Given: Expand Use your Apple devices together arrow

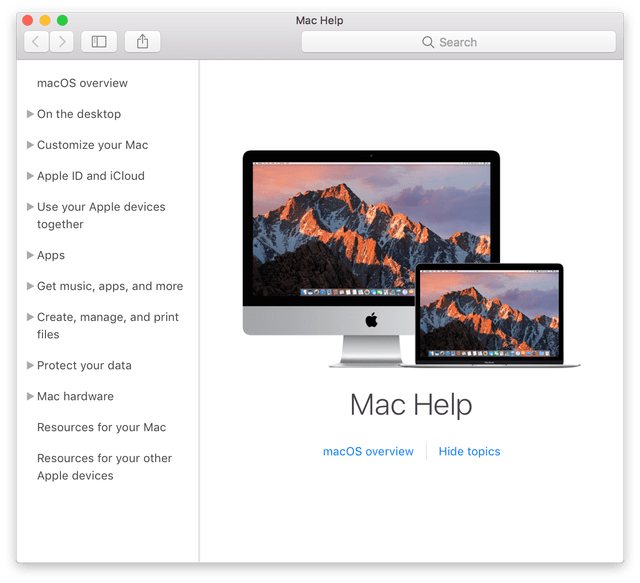Looking at the screenshot, I should pos(30,207).
